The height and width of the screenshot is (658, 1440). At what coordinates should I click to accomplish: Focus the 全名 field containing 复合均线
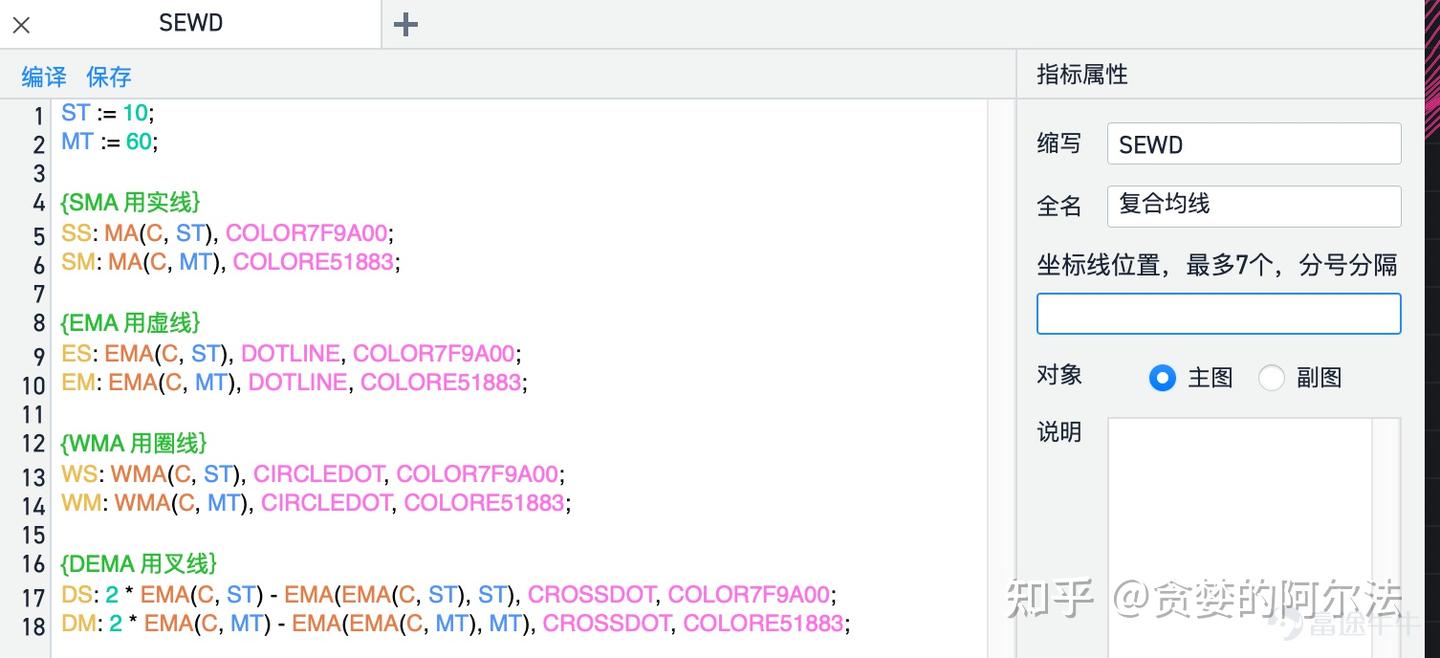tap(1254, 206)
